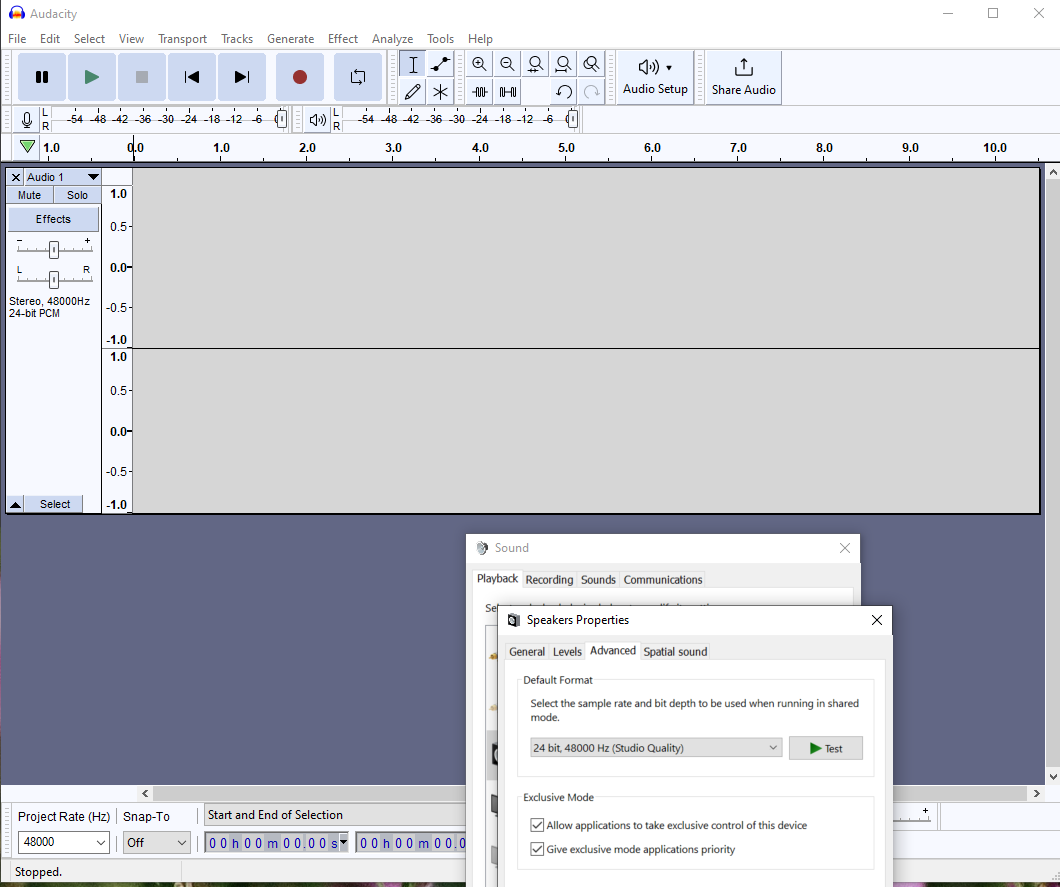Click the Audio 1 track gain slider
Screen dimensions: 1060x887
[x=54, y=249]
